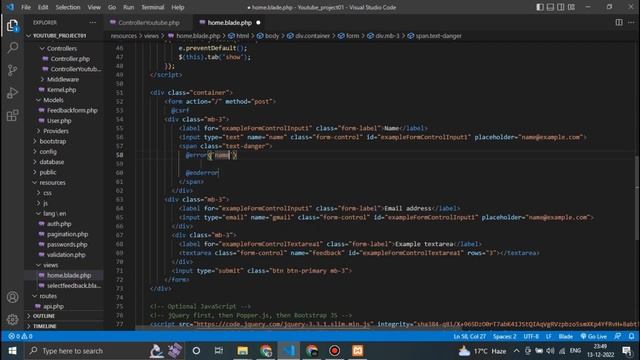Split the editor to the right
Viewport: 640px width, 360px height.
[x=619, y=22]
